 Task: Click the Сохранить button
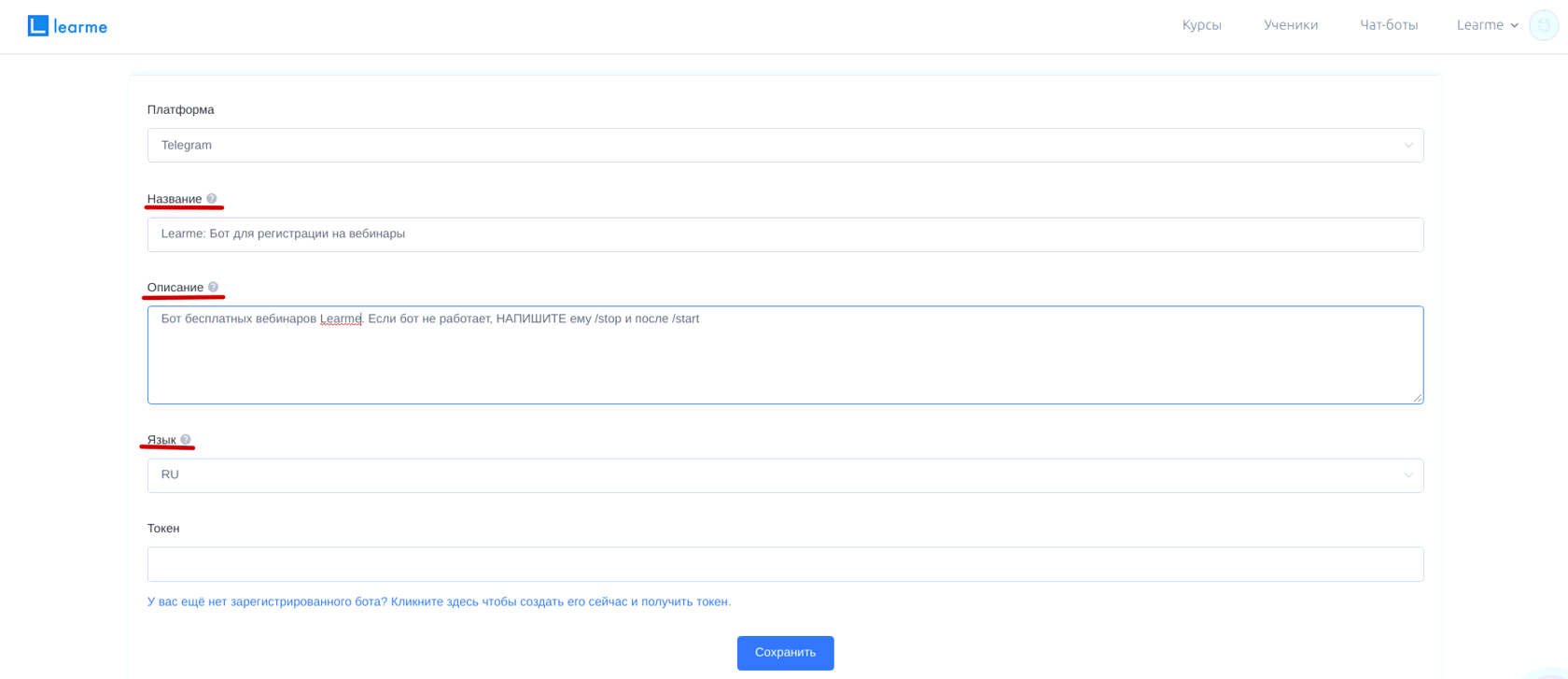coord(785,653)
